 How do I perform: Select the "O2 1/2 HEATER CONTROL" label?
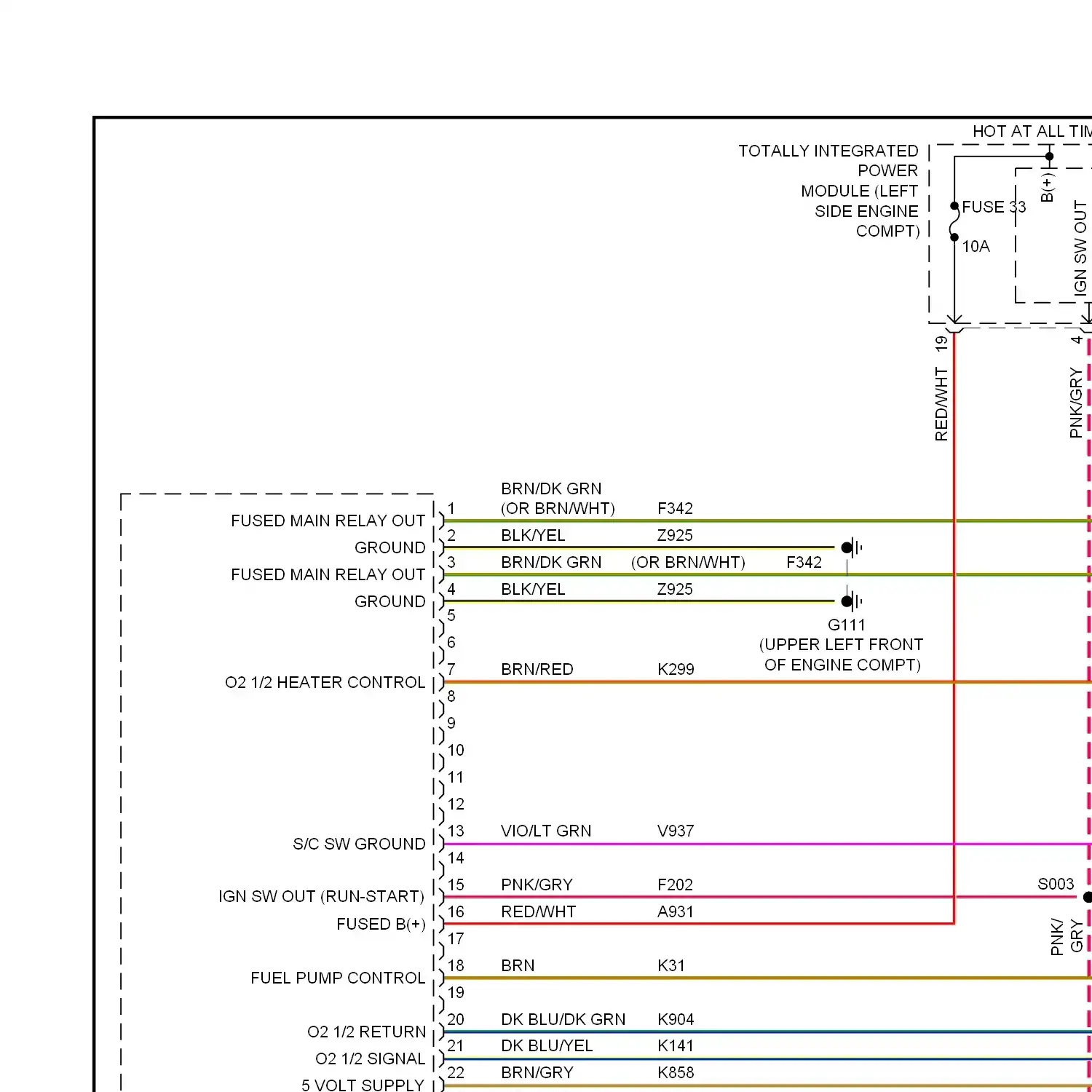pos(325,683)
